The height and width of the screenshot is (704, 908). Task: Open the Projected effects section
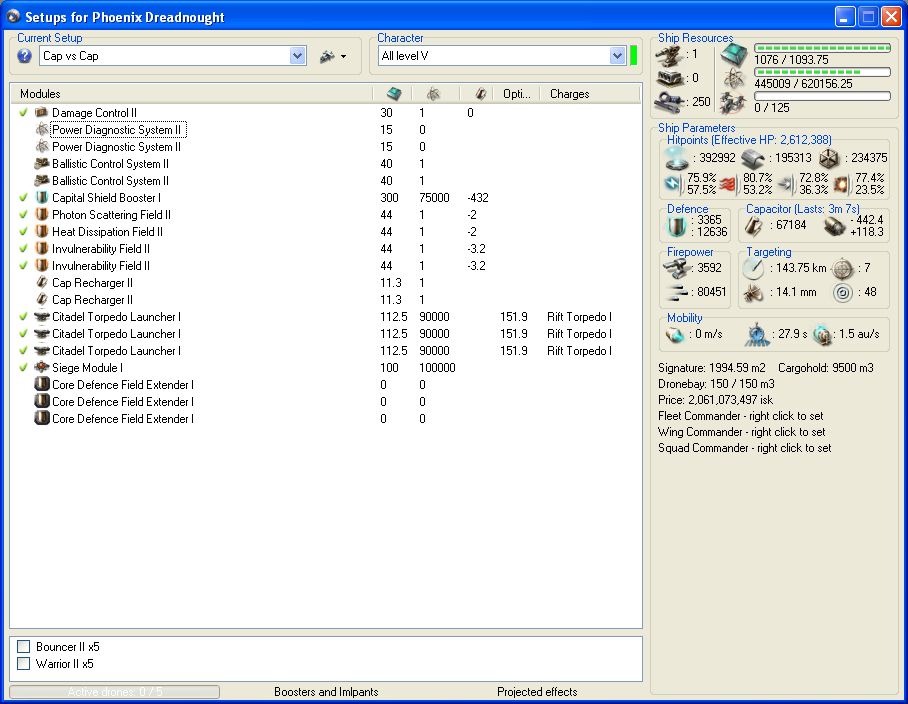[x=537, y=691]
